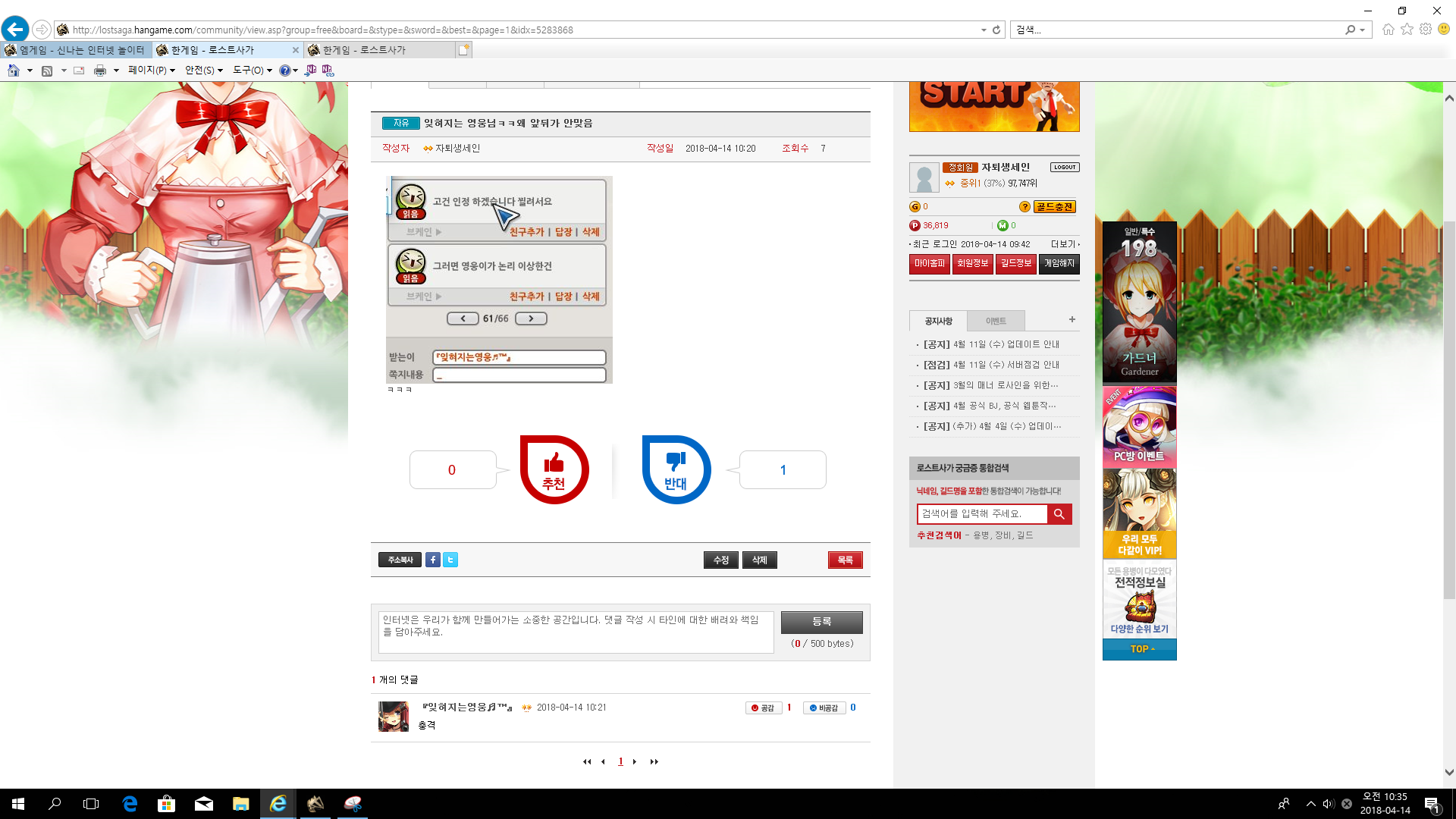Image resolution: width=1456 pixels, height=819 pixels.
Task: Open the 안전(S) dropdown menu
Action: [203, 71]
